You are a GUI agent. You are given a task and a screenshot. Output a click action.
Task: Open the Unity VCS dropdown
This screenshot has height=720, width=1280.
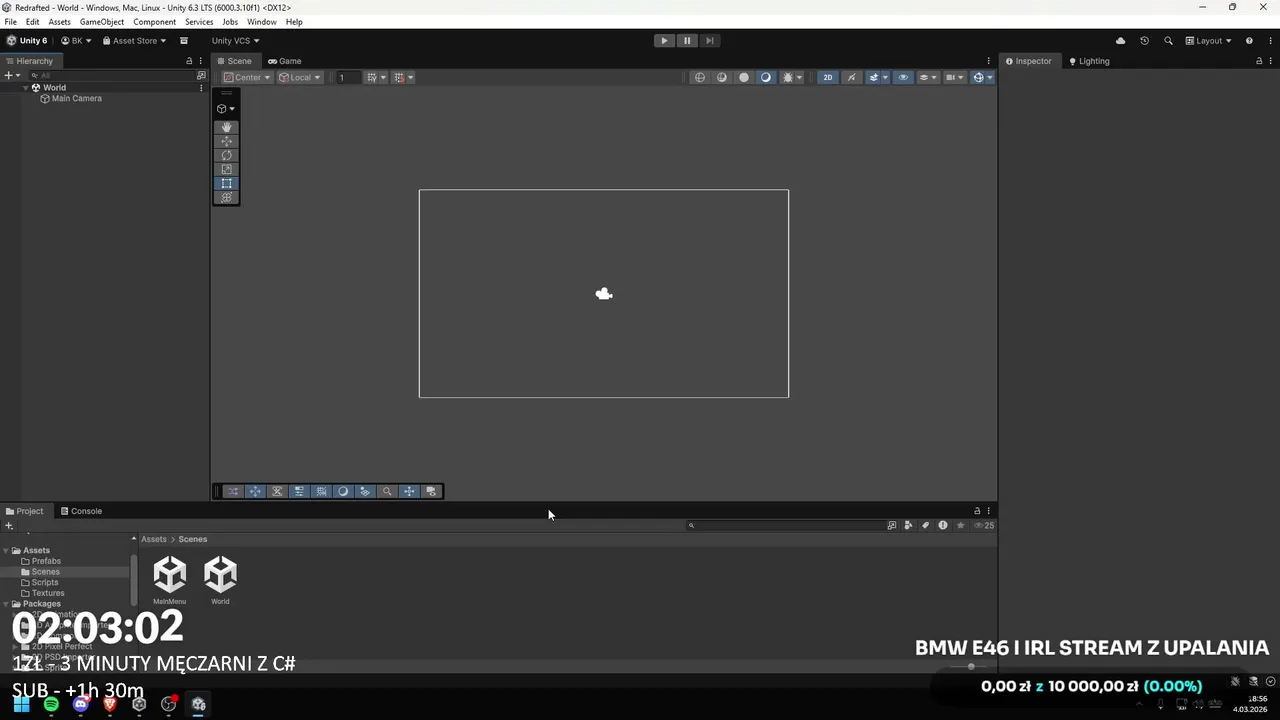(x=235, y=41)
